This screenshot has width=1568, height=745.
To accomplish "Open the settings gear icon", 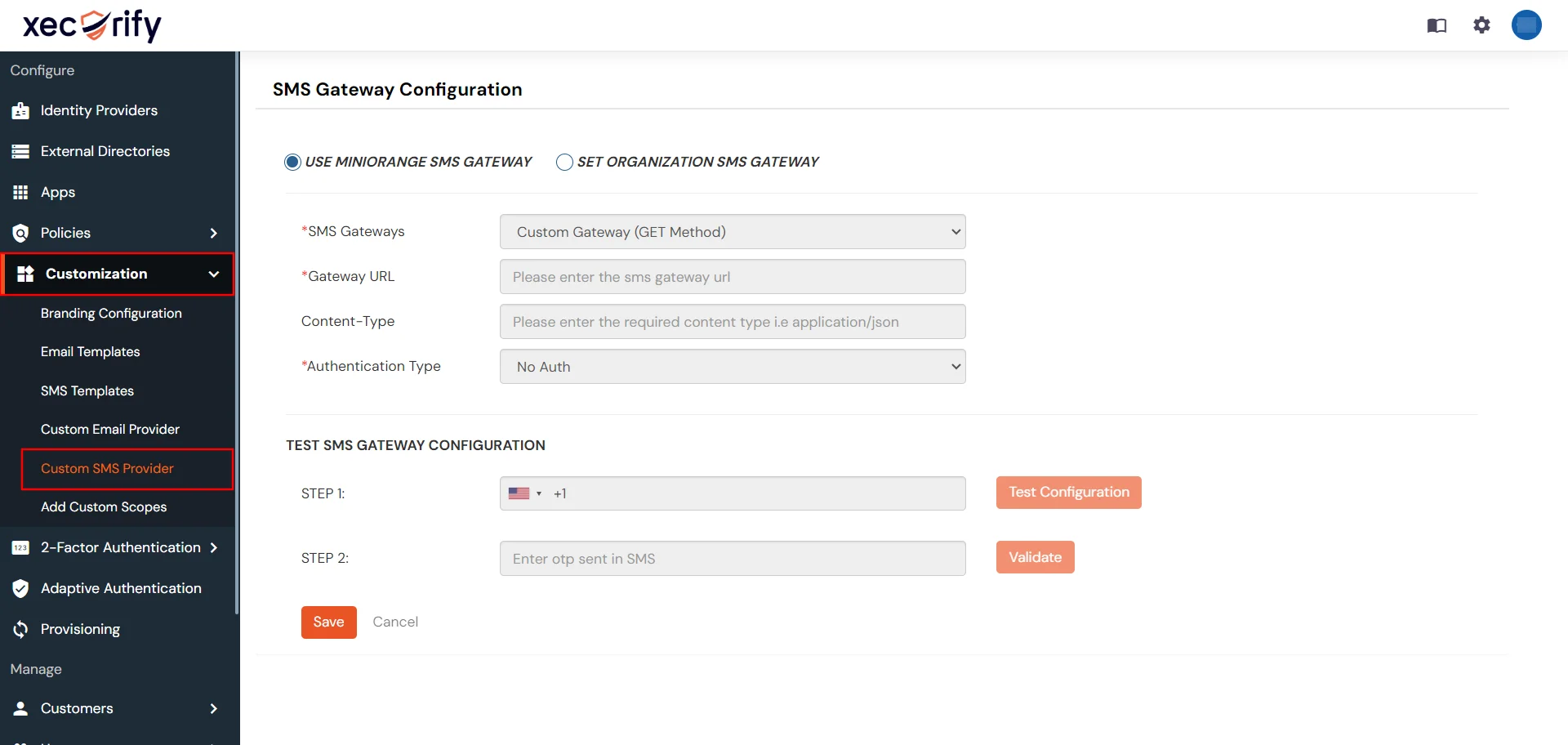I will click(x=1481, y=25).
